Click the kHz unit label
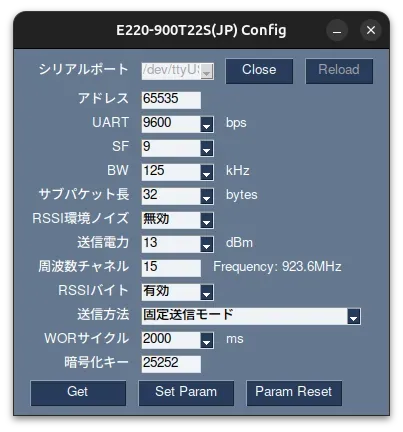This screenshot has width=403, height=432. pos(238,171)
